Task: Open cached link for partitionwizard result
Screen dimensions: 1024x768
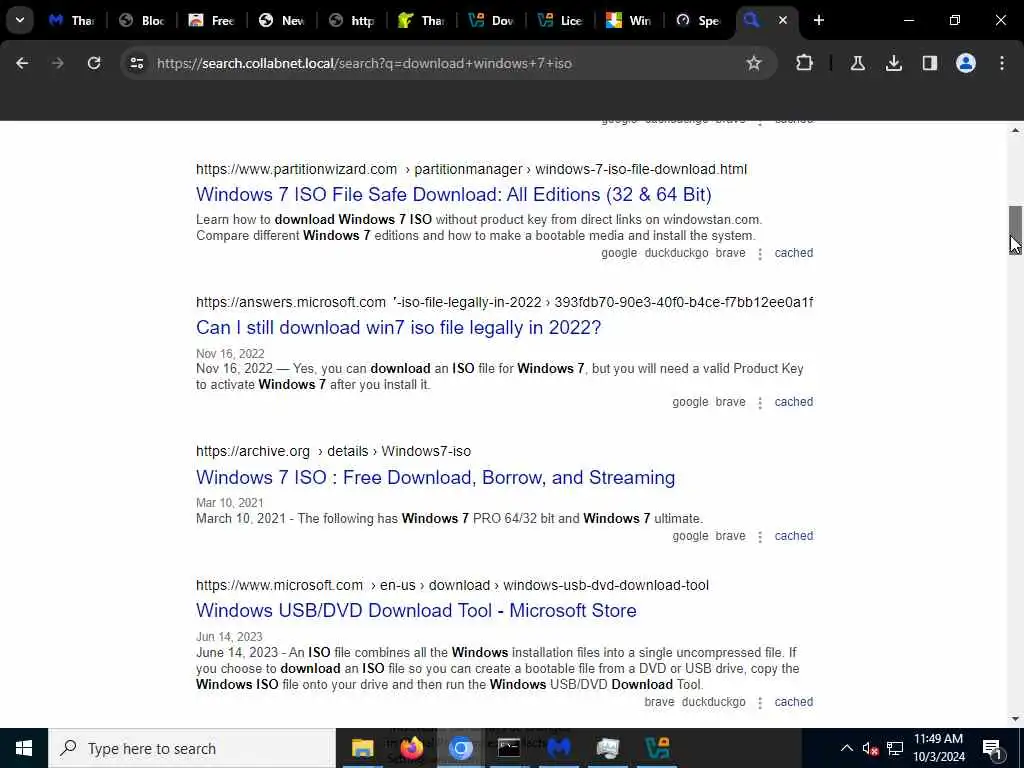Action: [x=793, y=253]
